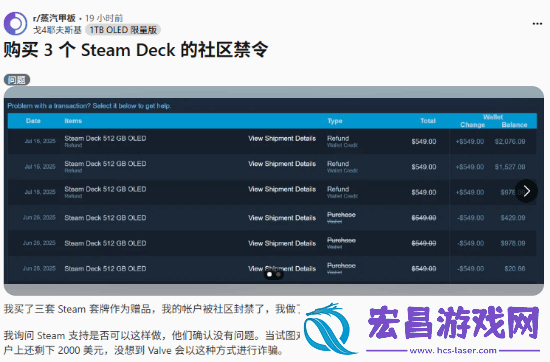Viewport: 550px width, 362px height.
Task: Select the first carousel dot indicator
Action: [x=269, y=274]
